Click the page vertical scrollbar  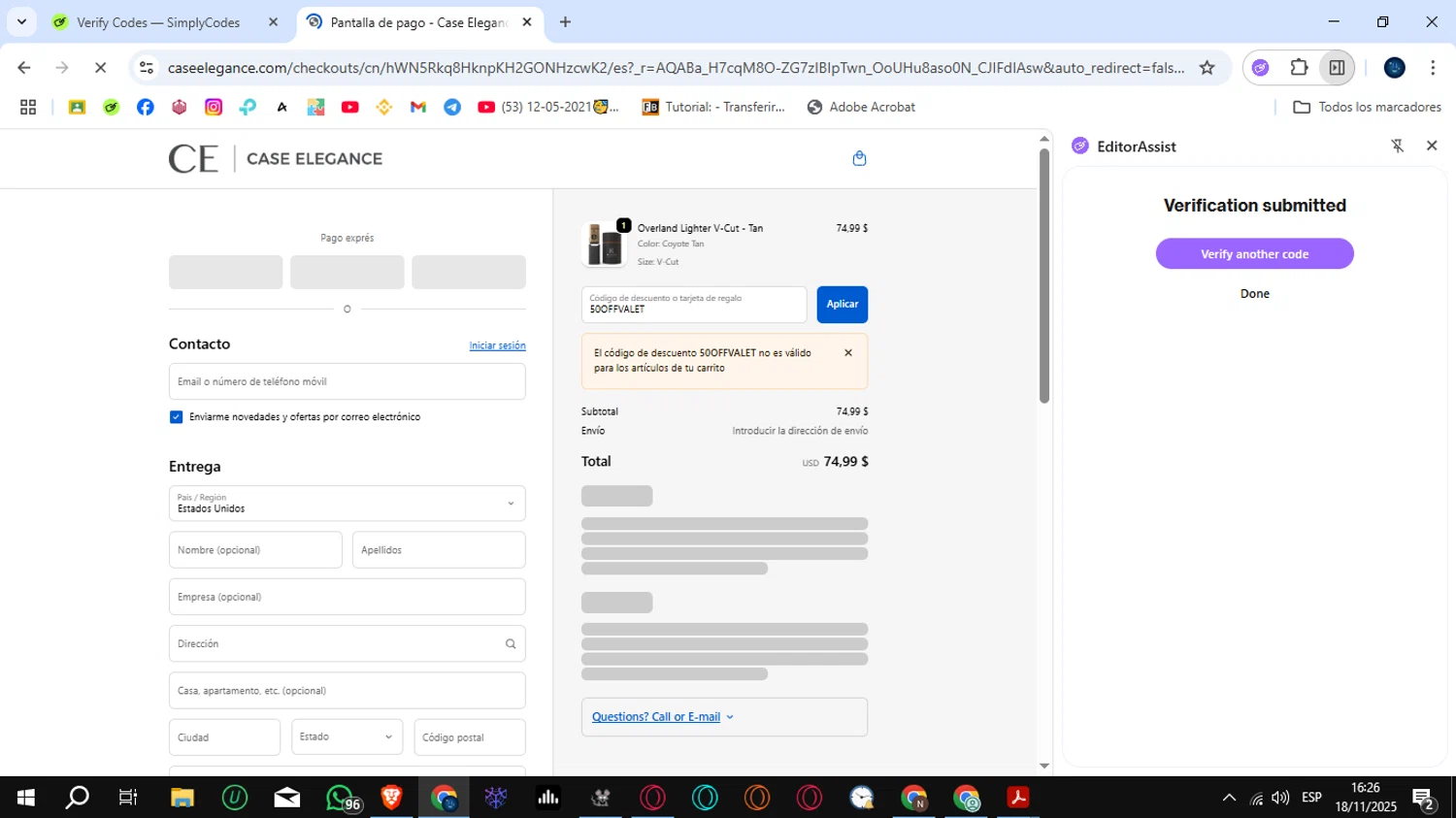1044,276
